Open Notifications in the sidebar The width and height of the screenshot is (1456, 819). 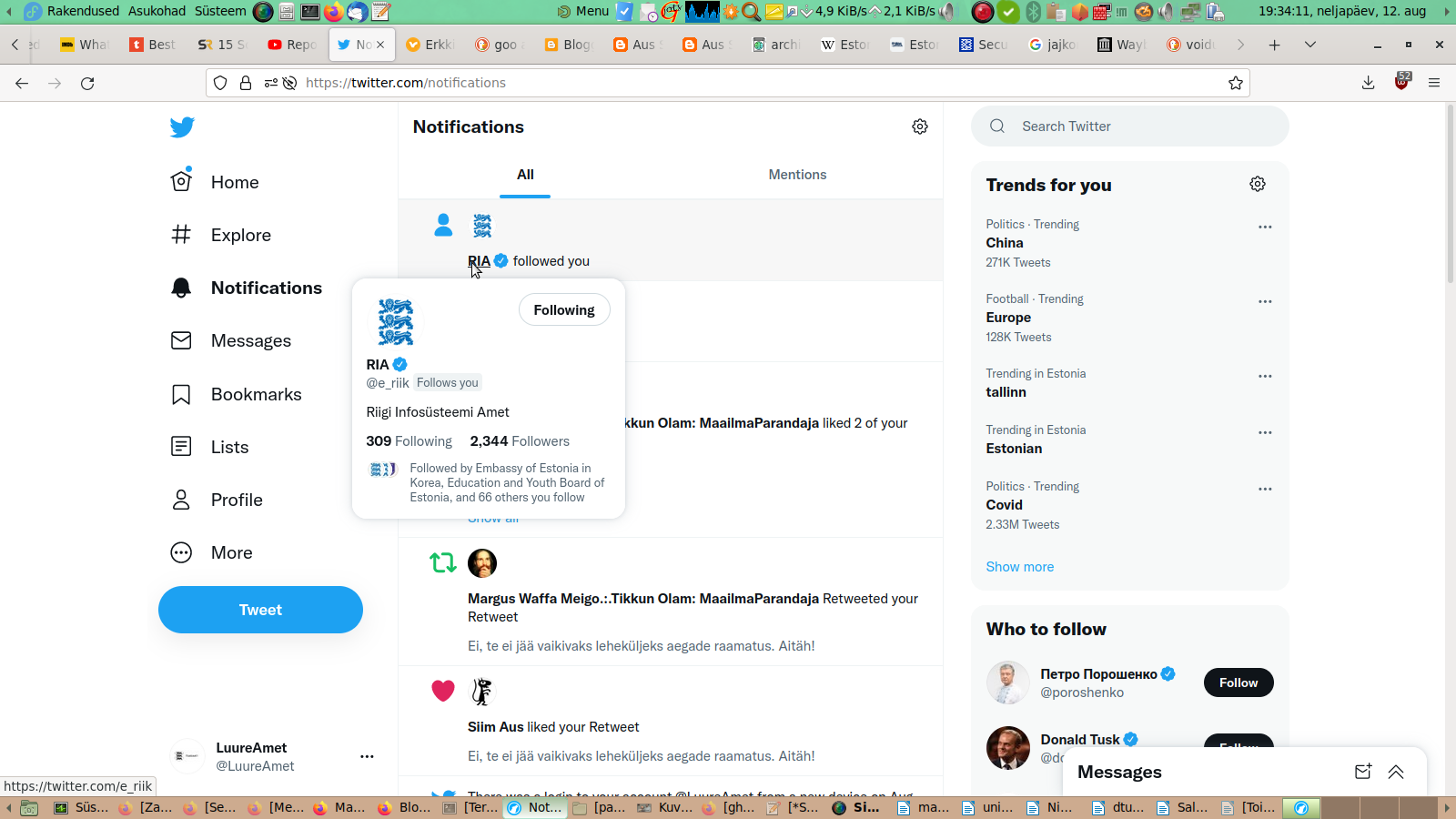pos(246,288)
